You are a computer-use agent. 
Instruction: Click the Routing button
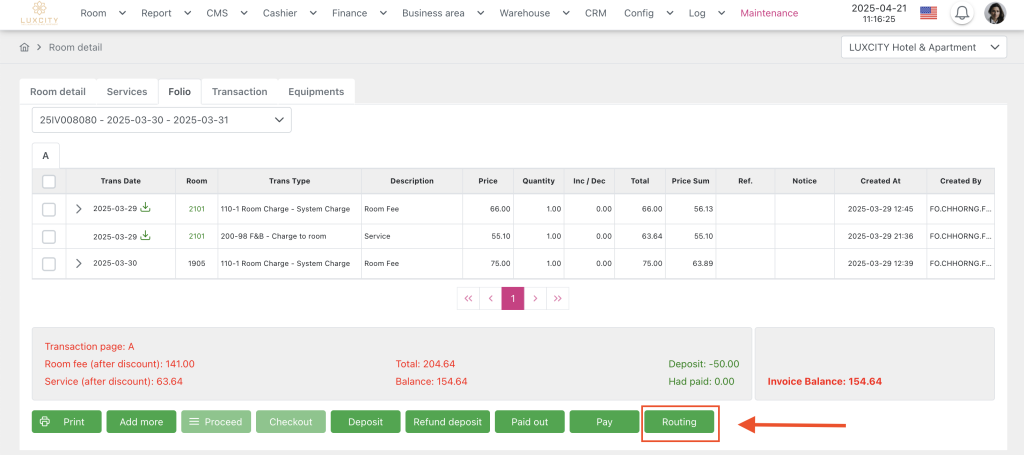tap(679, 422)
